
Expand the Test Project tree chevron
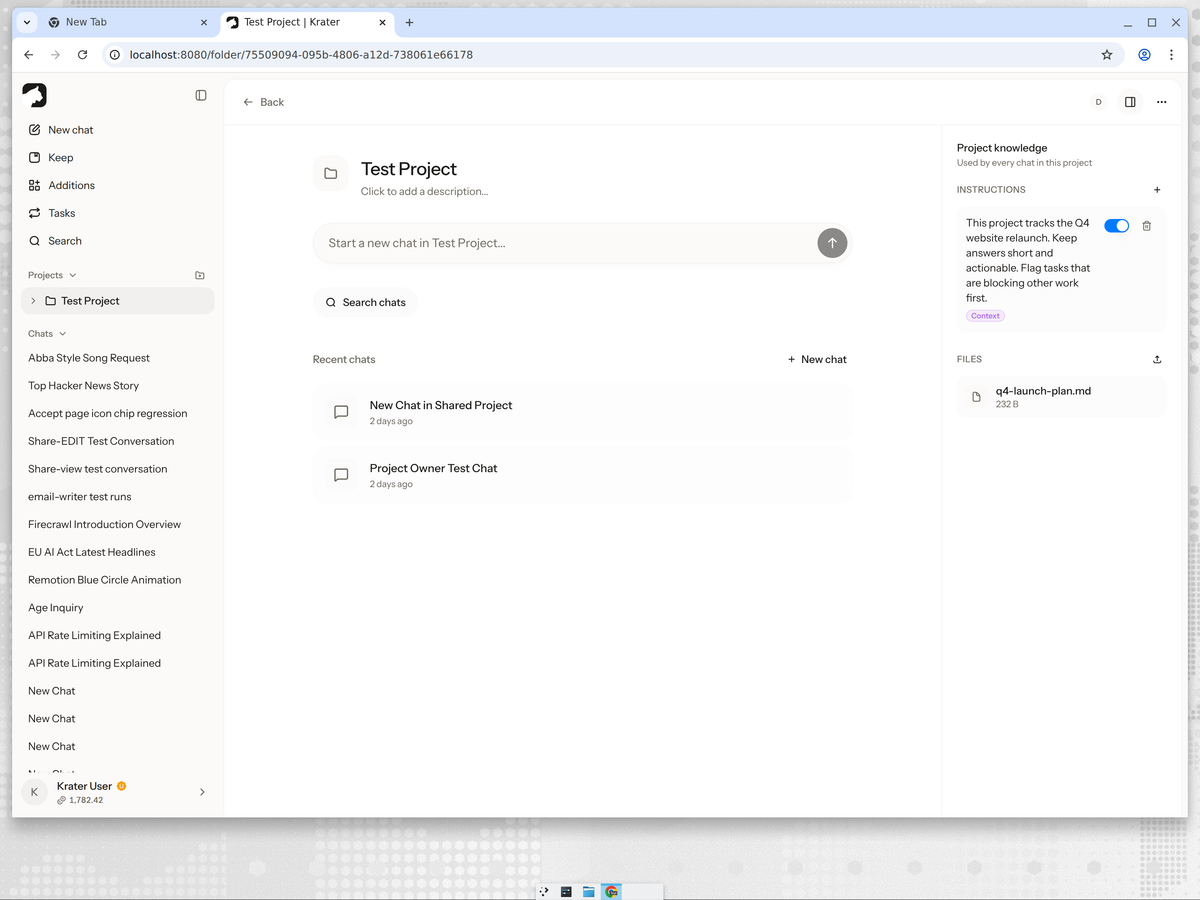pos(33,301)
